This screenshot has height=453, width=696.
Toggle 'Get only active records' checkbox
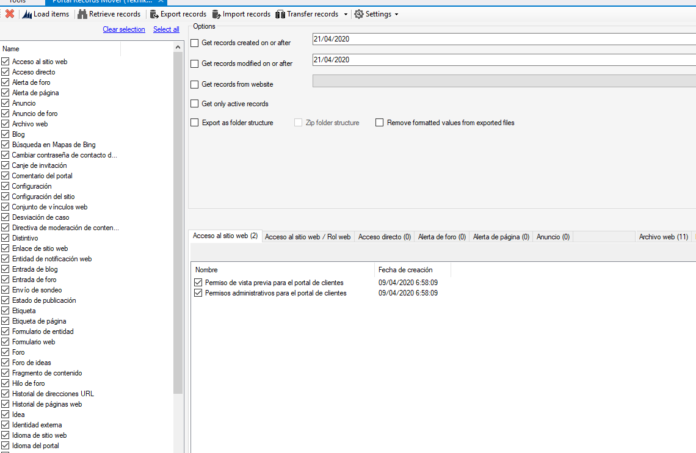(x=194, y=104)
